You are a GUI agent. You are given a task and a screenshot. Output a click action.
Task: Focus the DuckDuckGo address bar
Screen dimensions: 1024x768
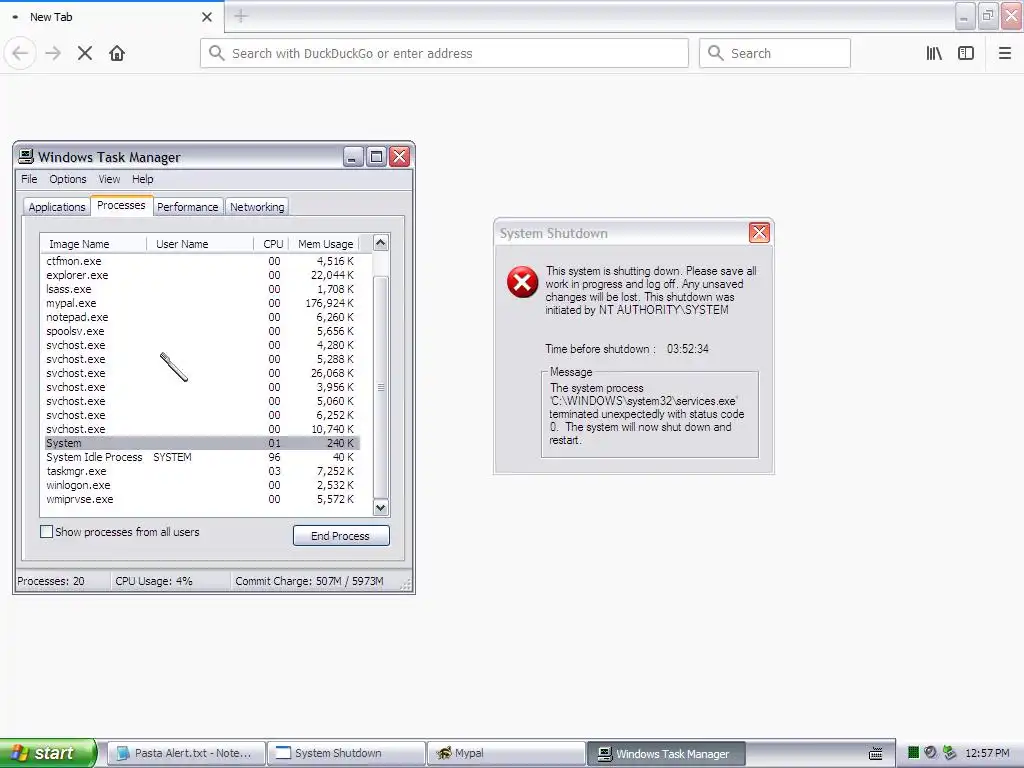coord(444,53)
